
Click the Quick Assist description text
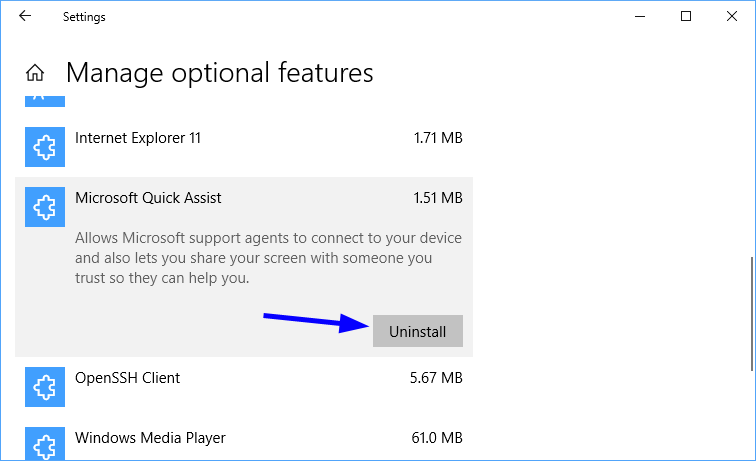(268, 258)
